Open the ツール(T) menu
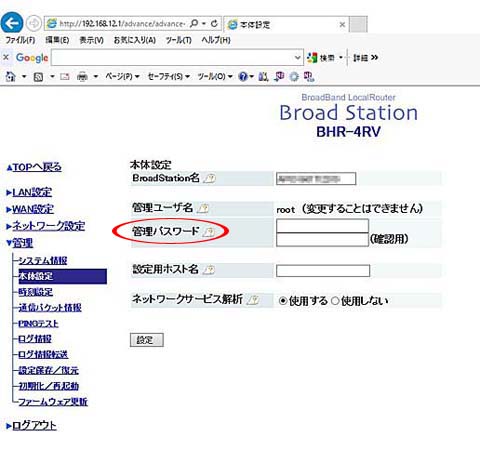480x463 pixels. tap(179, 40)
